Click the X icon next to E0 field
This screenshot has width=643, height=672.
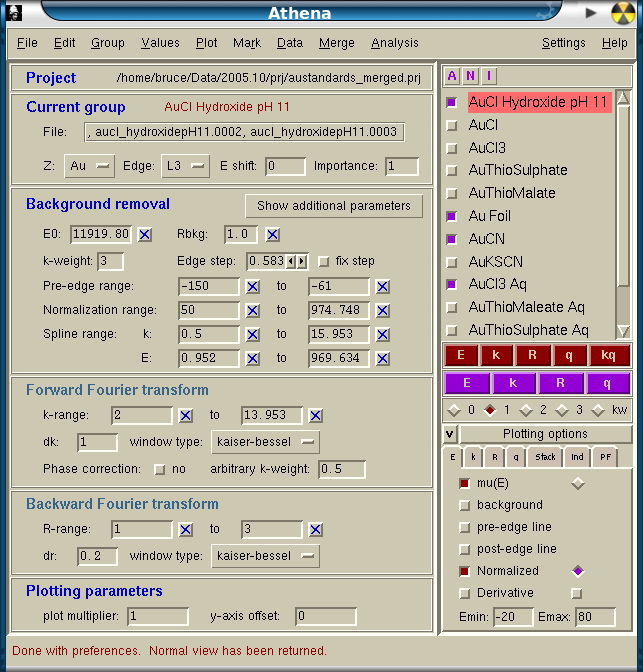(145, 235)
